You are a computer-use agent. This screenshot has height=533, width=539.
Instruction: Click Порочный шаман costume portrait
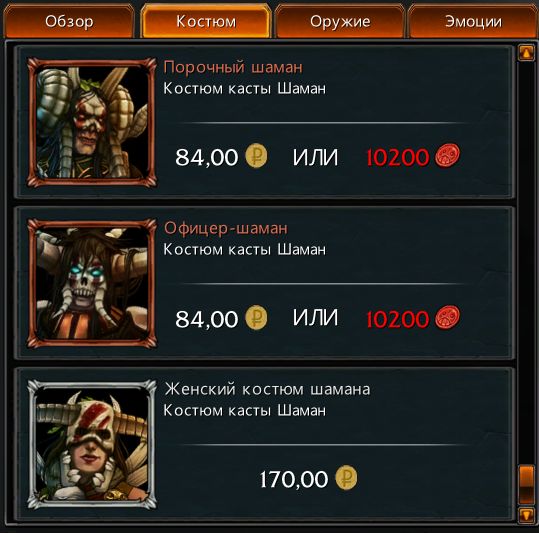coord(92,122)
